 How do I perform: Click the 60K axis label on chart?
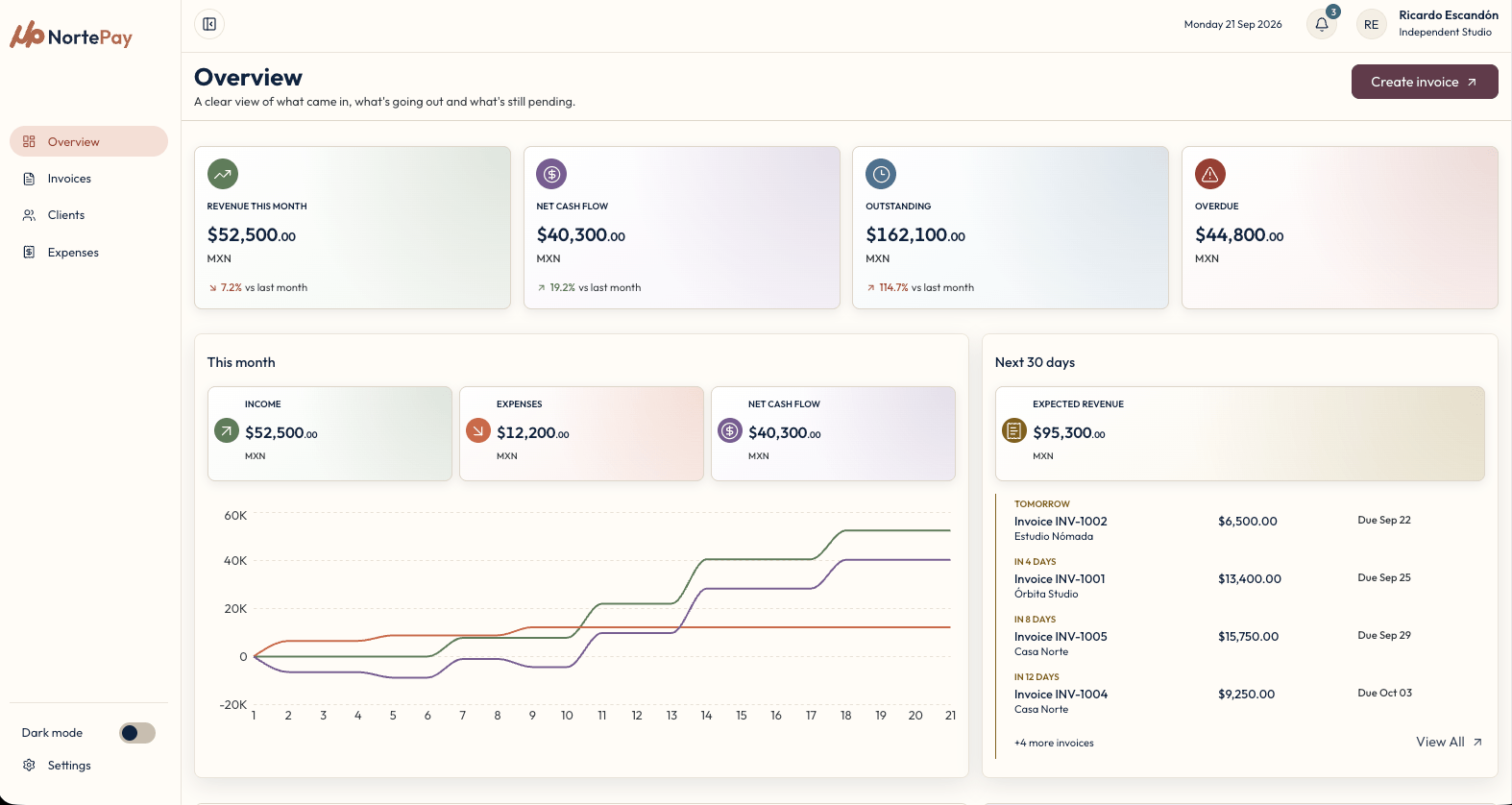(235, 516)
